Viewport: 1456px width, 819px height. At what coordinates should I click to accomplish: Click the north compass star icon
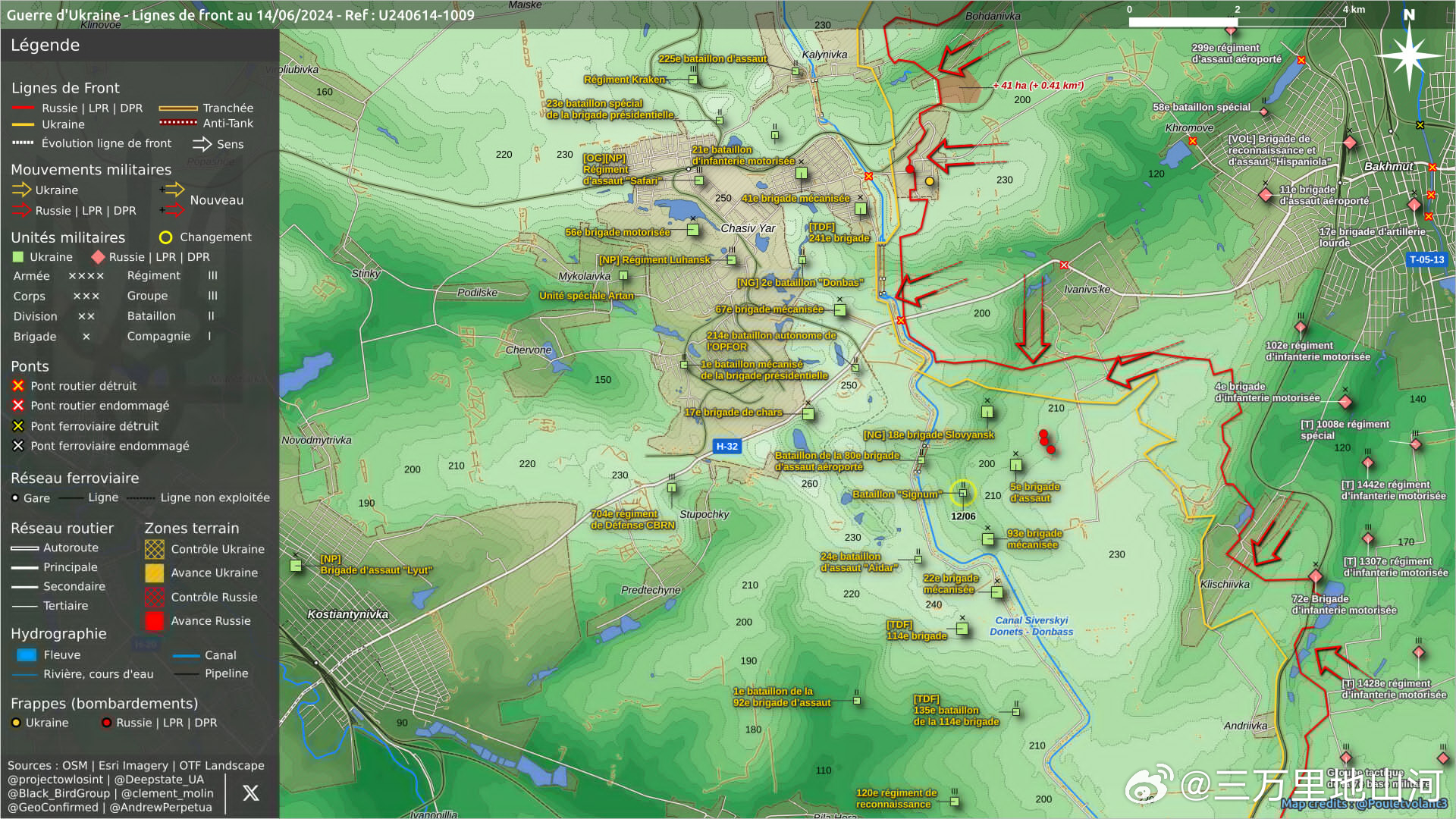click(x=1408, y=55)
